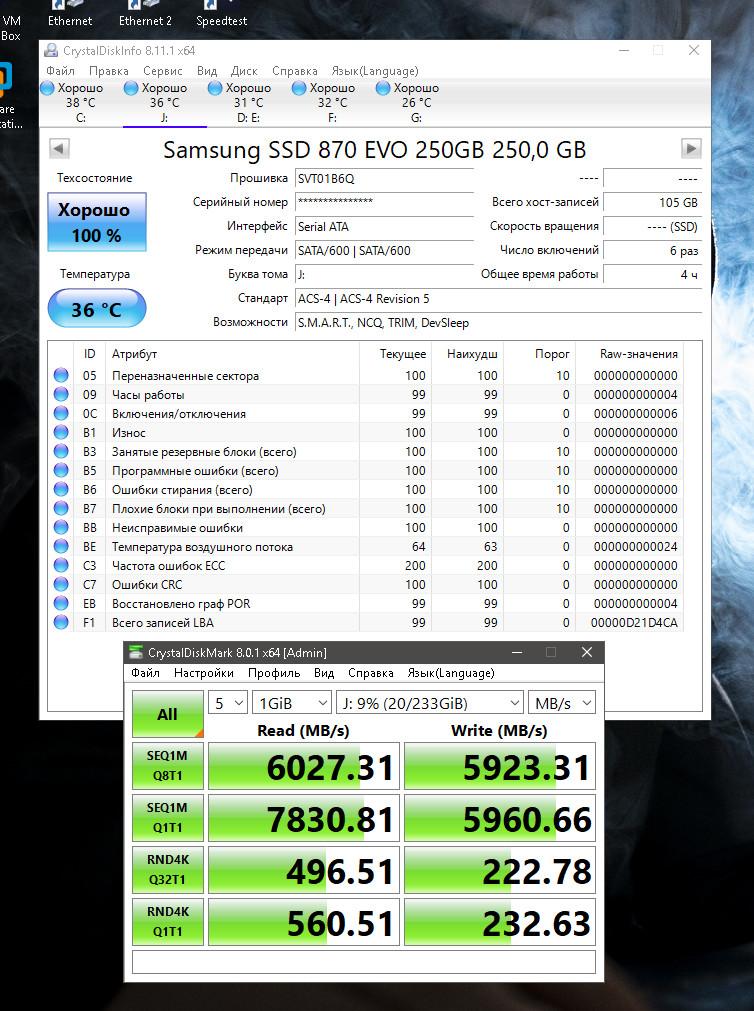Select drive G: status circle at 26 °C
Screen dimensions: 754x1011
[383, 88]
